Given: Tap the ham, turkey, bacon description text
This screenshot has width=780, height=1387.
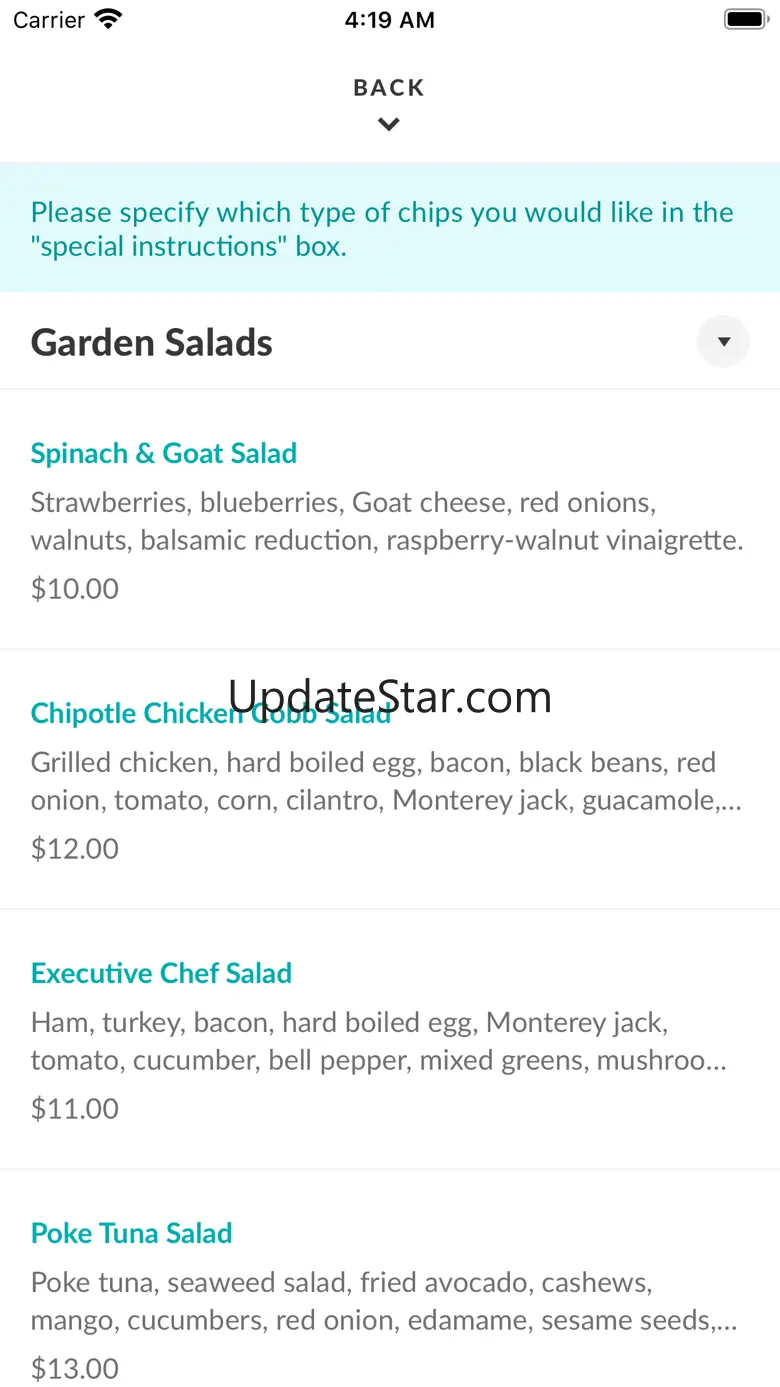Looking at the screenshot, I should 379,1041.
